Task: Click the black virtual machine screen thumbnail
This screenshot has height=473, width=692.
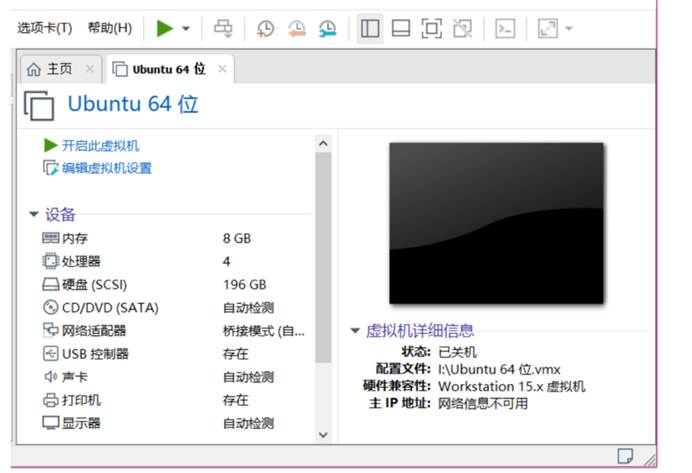Action: tap(496, 223)
